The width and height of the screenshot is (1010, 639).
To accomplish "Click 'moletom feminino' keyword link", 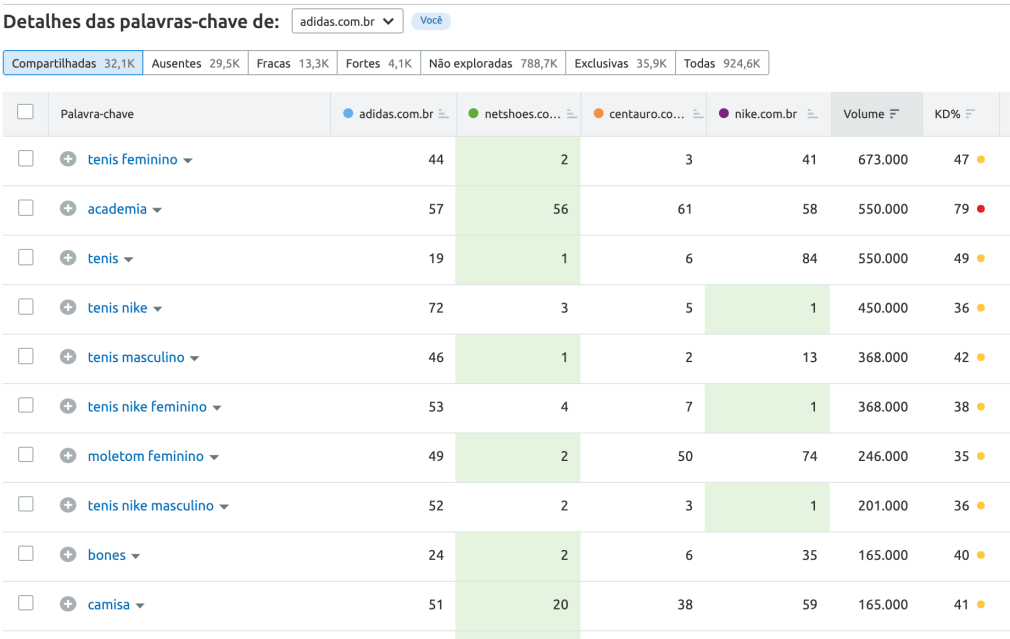I will tap(146, 456).
